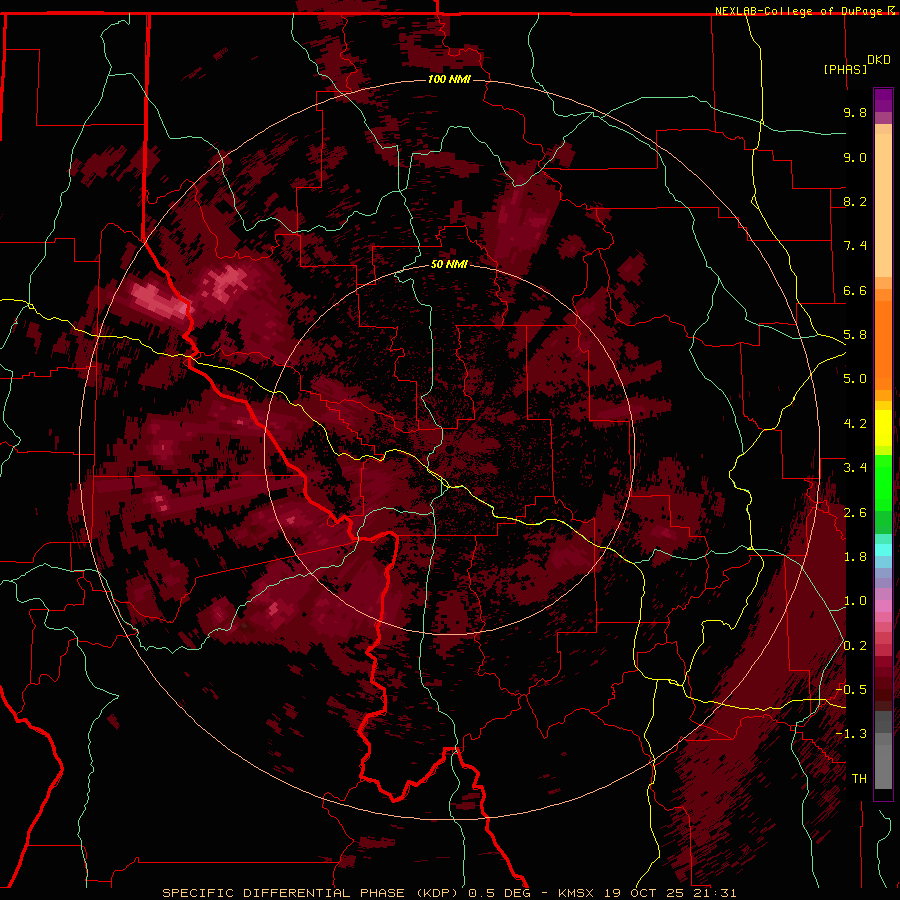This screenshot has width=900, height=900.
Task: Click the -1.3 scale value
Action: tap(852, 734)
